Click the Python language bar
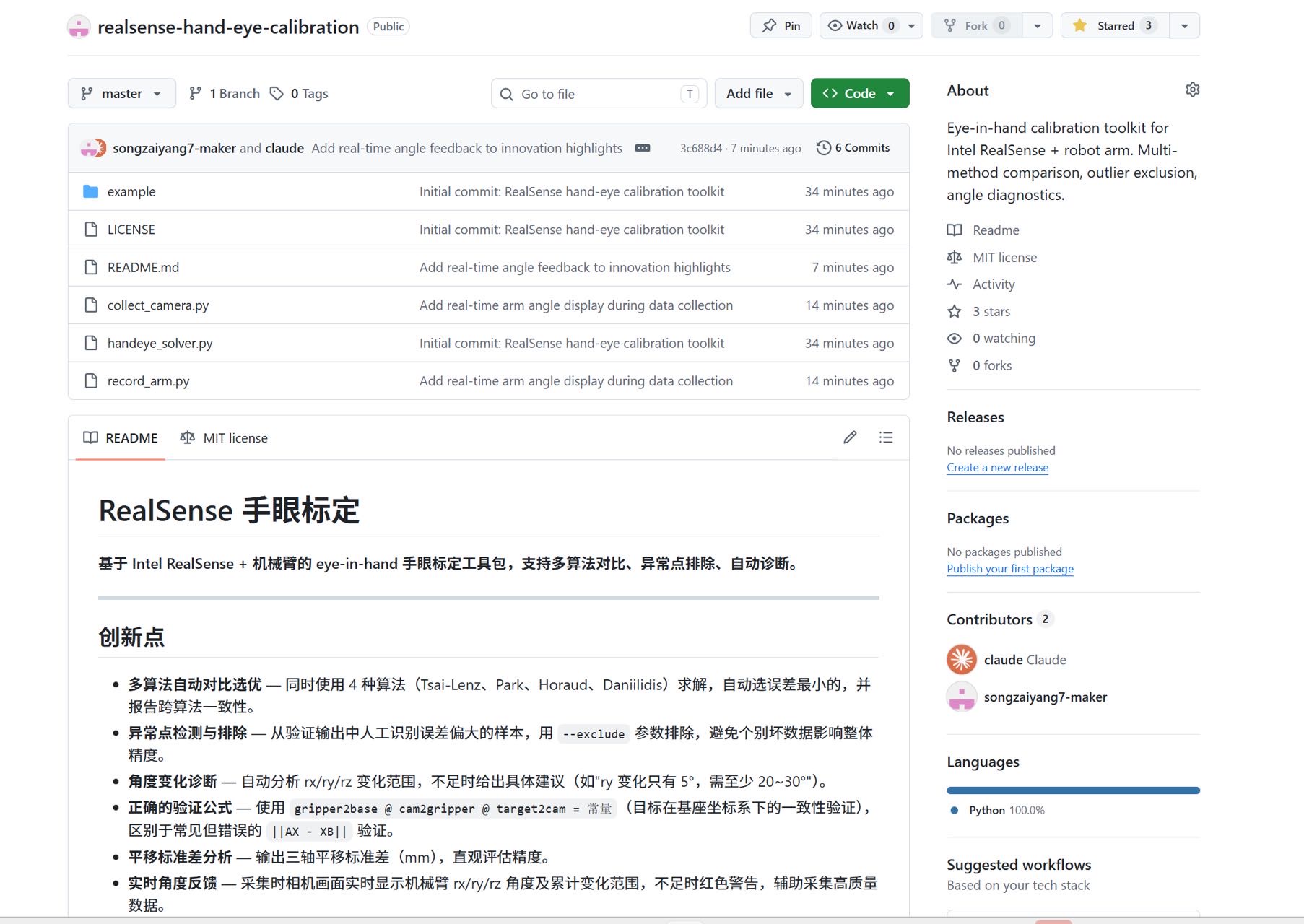 coord(1073,790)
